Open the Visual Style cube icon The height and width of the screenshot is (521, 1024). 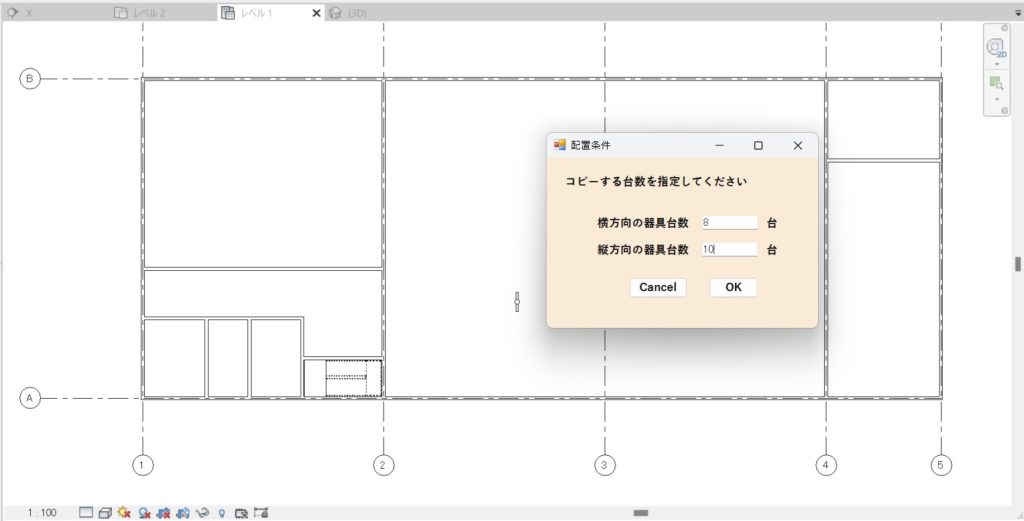pos(105,512)
